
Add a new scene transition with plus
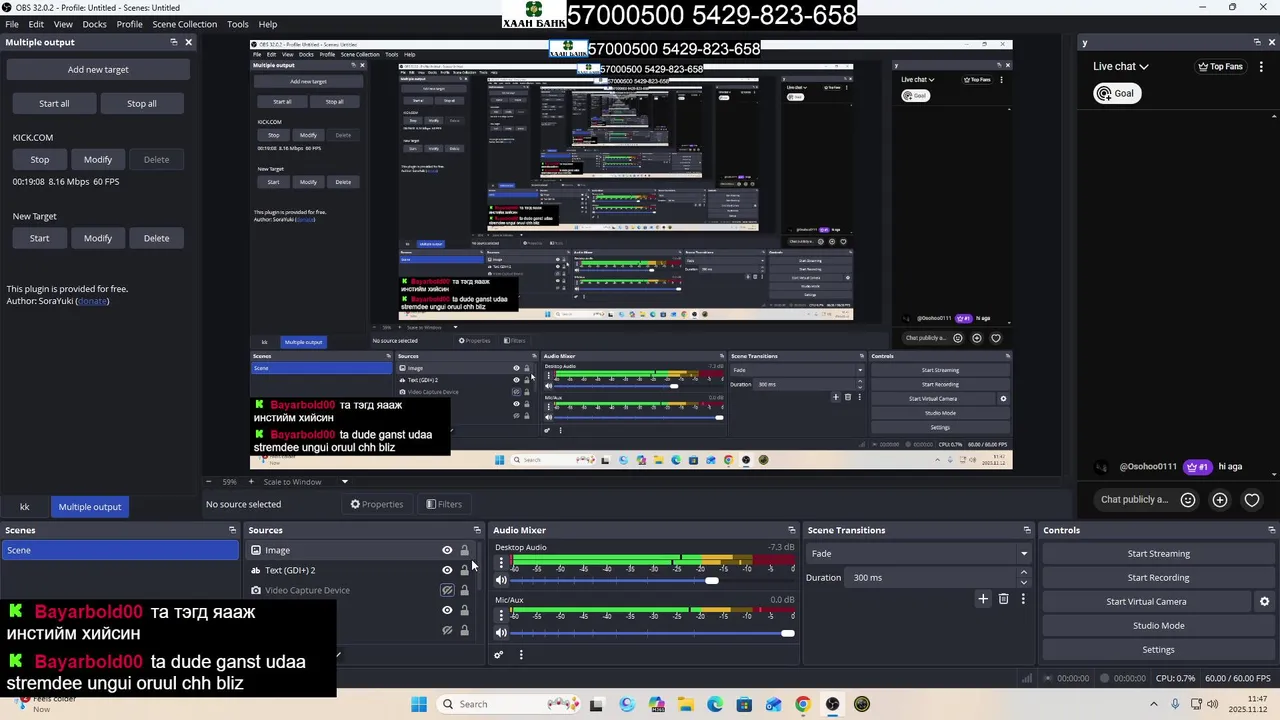point(983,599)
